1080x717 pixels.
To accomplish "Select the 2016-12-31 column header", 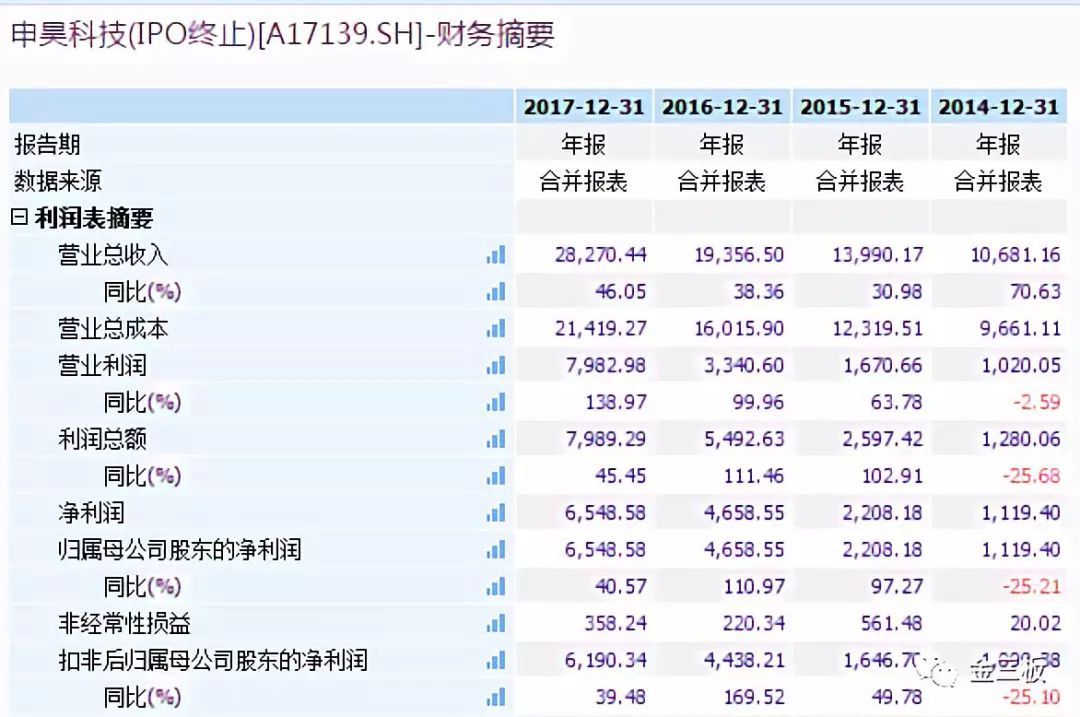I will pyautogui.click(x=722, y=107).
